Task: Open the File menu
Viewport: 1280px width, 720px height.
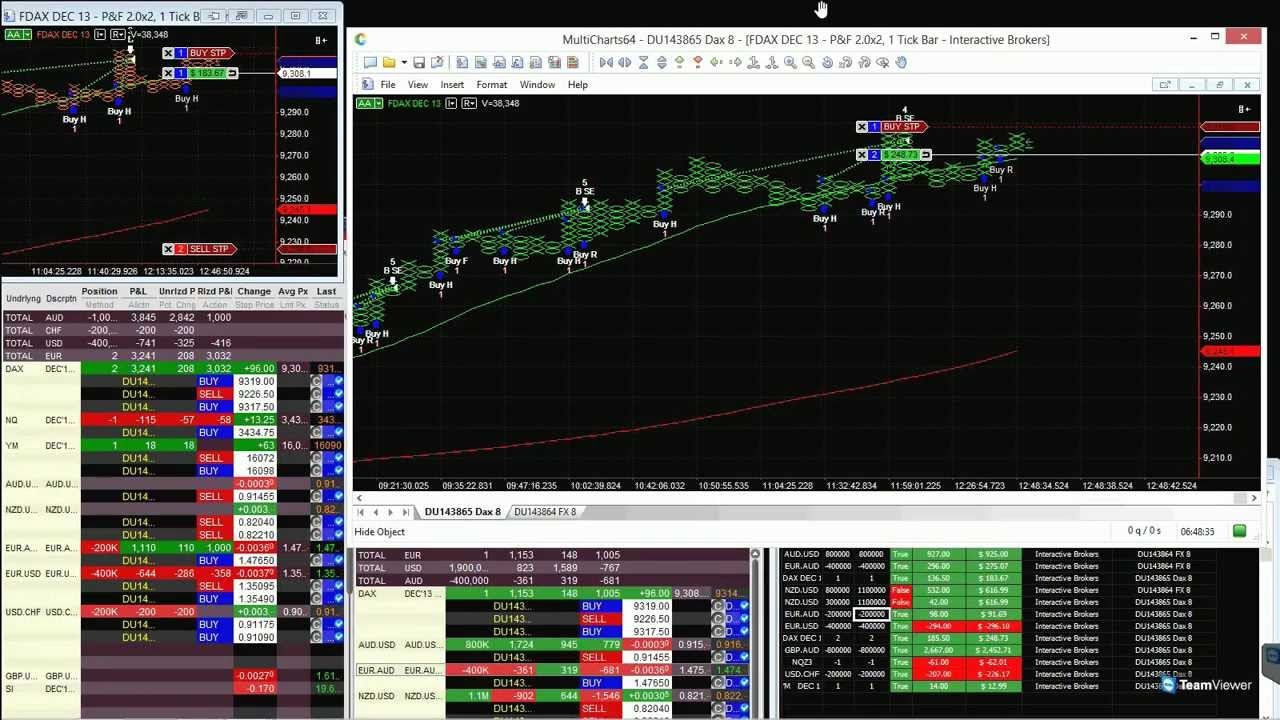Action: point(387,85)
